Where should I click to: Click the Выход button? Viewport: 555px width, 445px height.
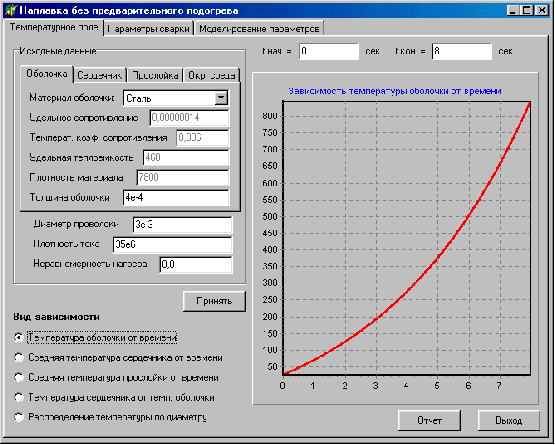tap(509, 420)
